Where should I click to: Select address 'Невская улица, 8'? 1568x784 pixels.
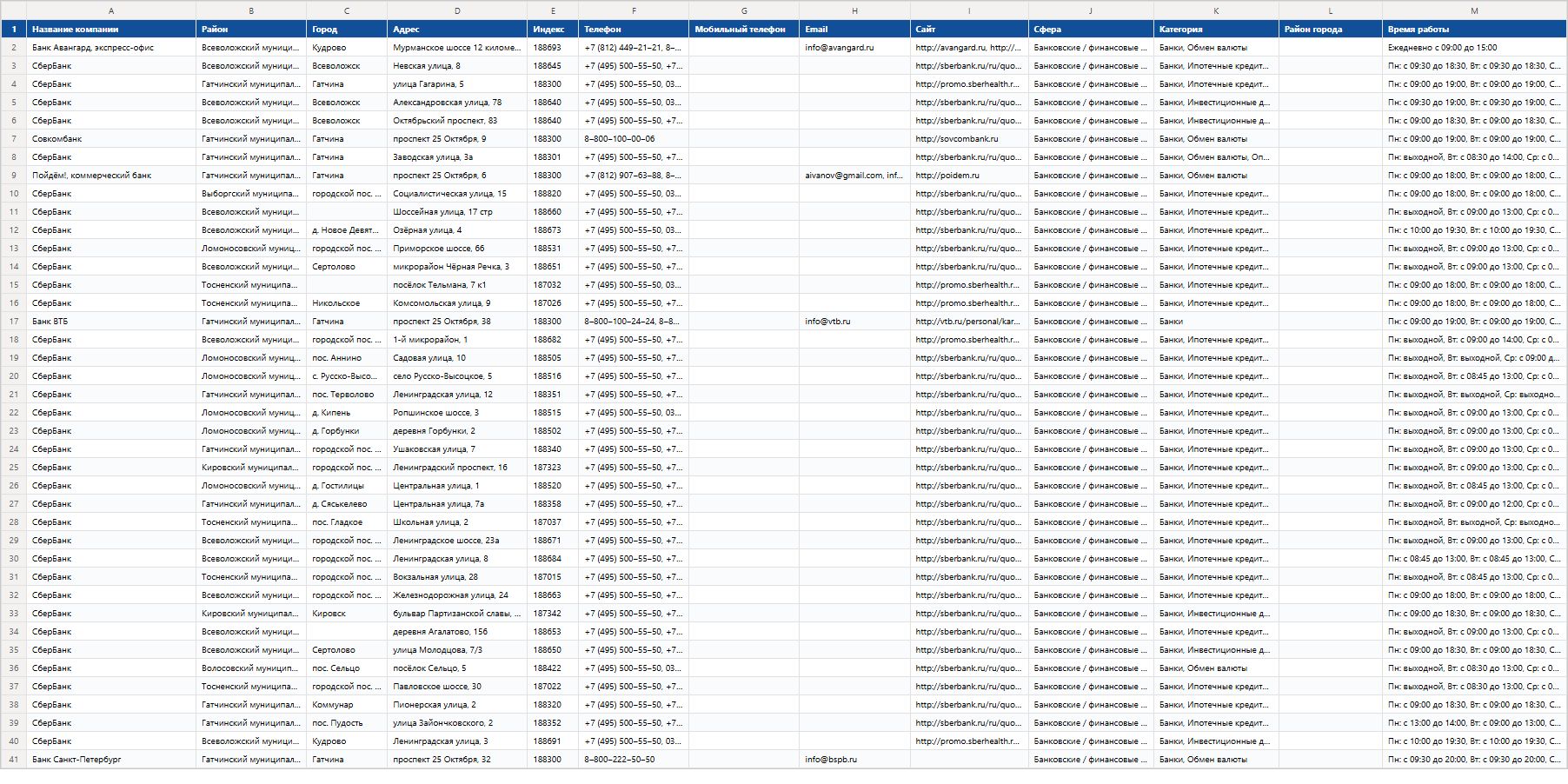tap(457, 66)
